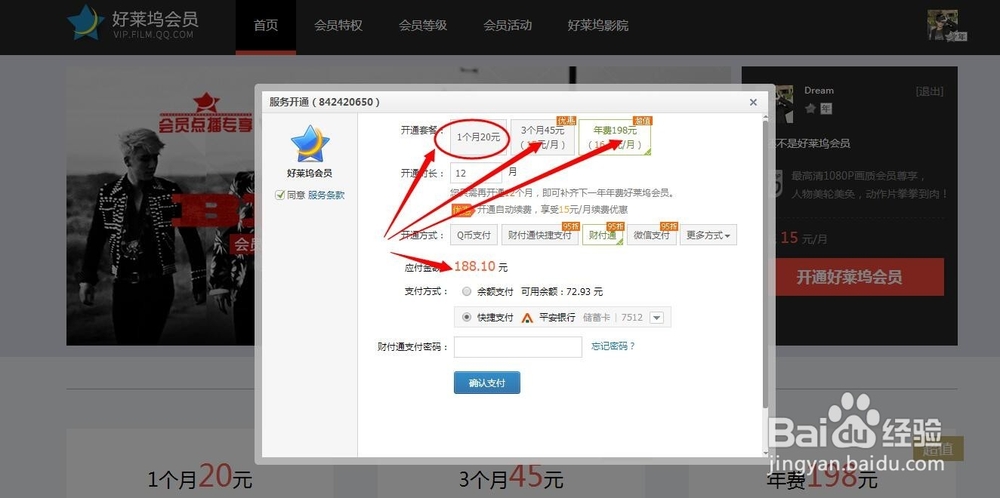Select 快捷支付 radio option
Screen dimensions: 1000x498
click(467, 318)
